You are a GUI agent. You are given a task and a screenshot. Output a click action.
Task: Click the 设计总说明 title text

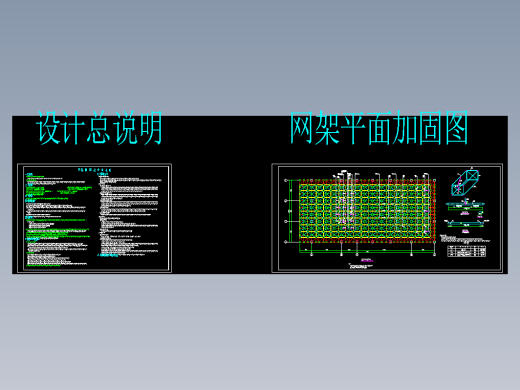(99, 128)
